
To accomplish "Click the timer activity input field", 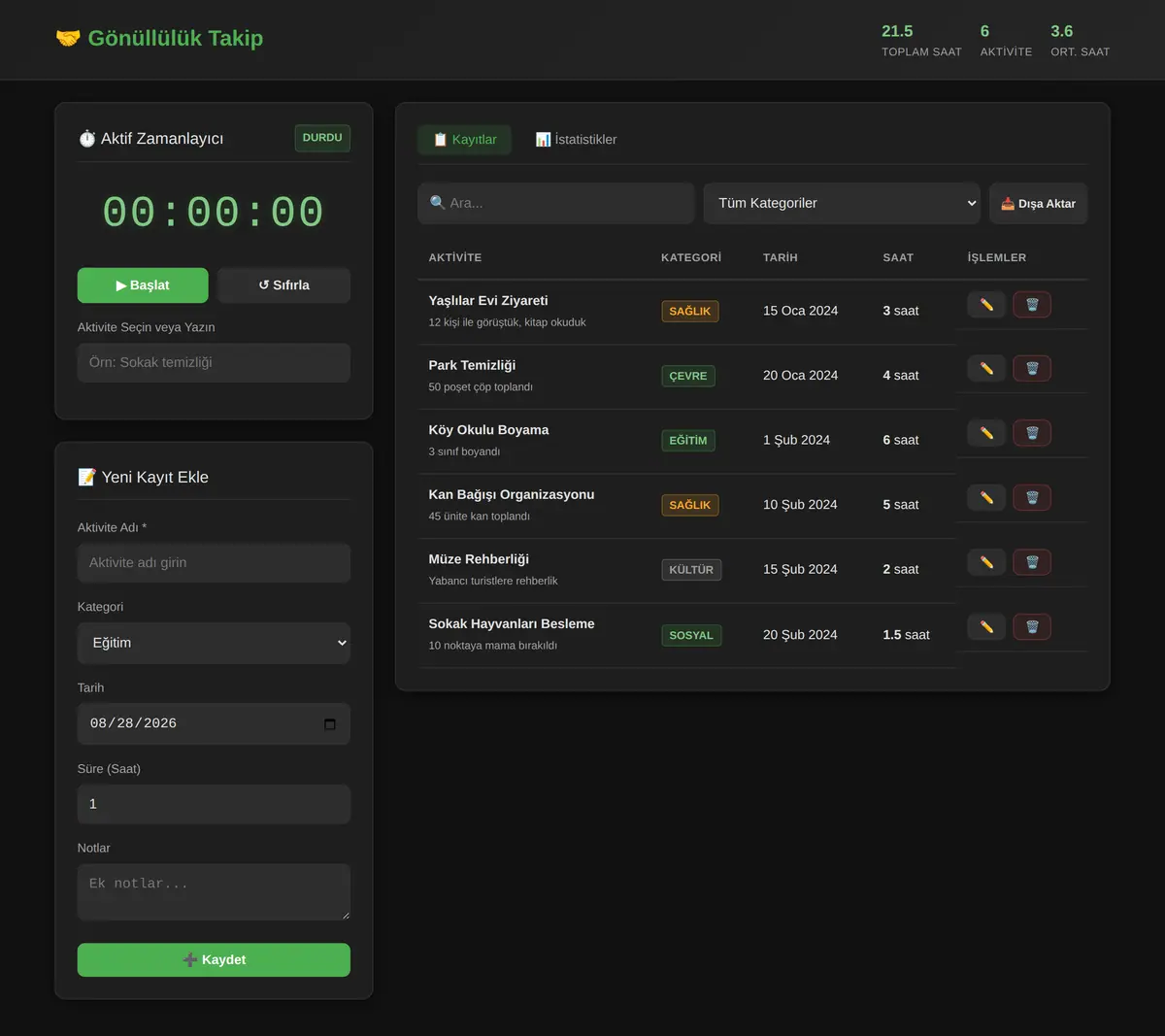I will [214, 362].
